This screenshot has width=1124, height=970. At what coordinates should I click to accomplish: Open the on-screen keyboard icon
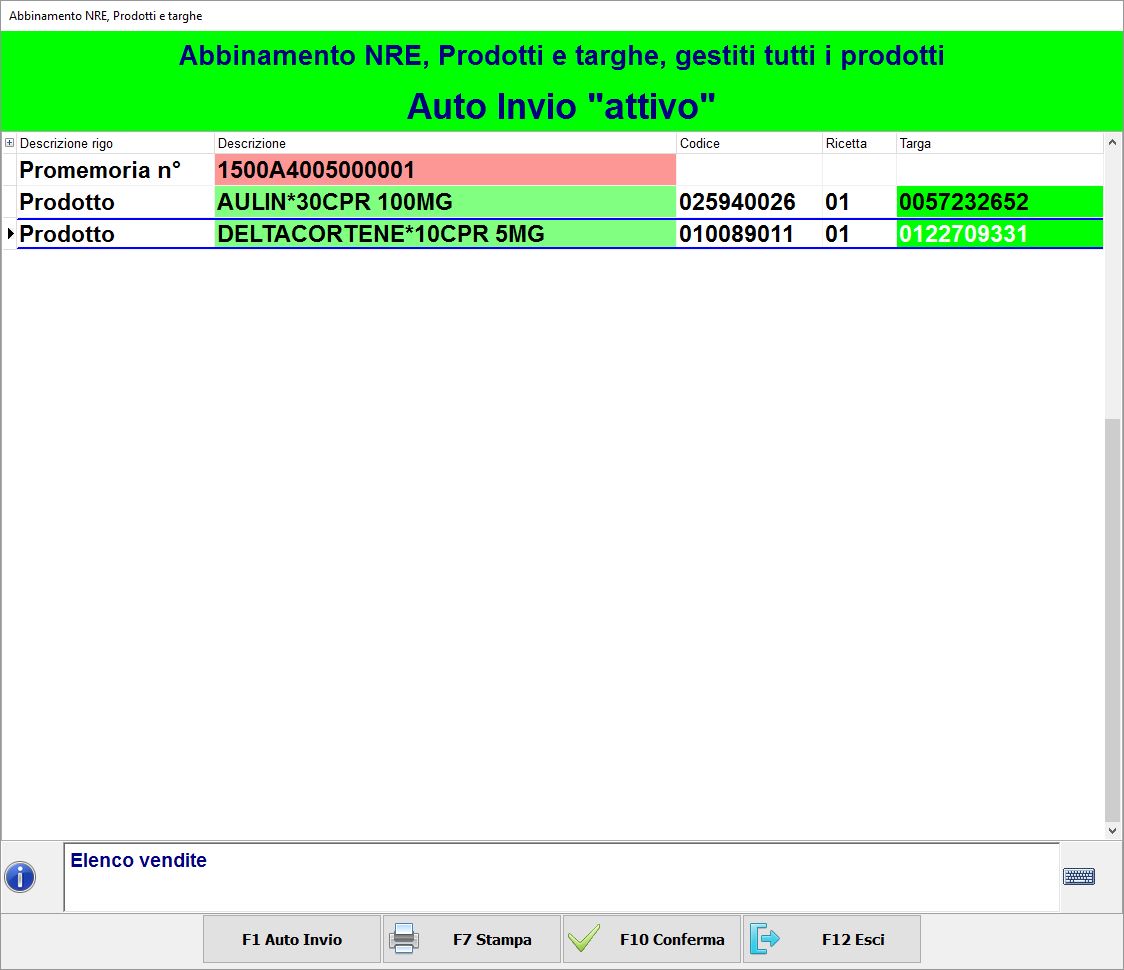1078,877
